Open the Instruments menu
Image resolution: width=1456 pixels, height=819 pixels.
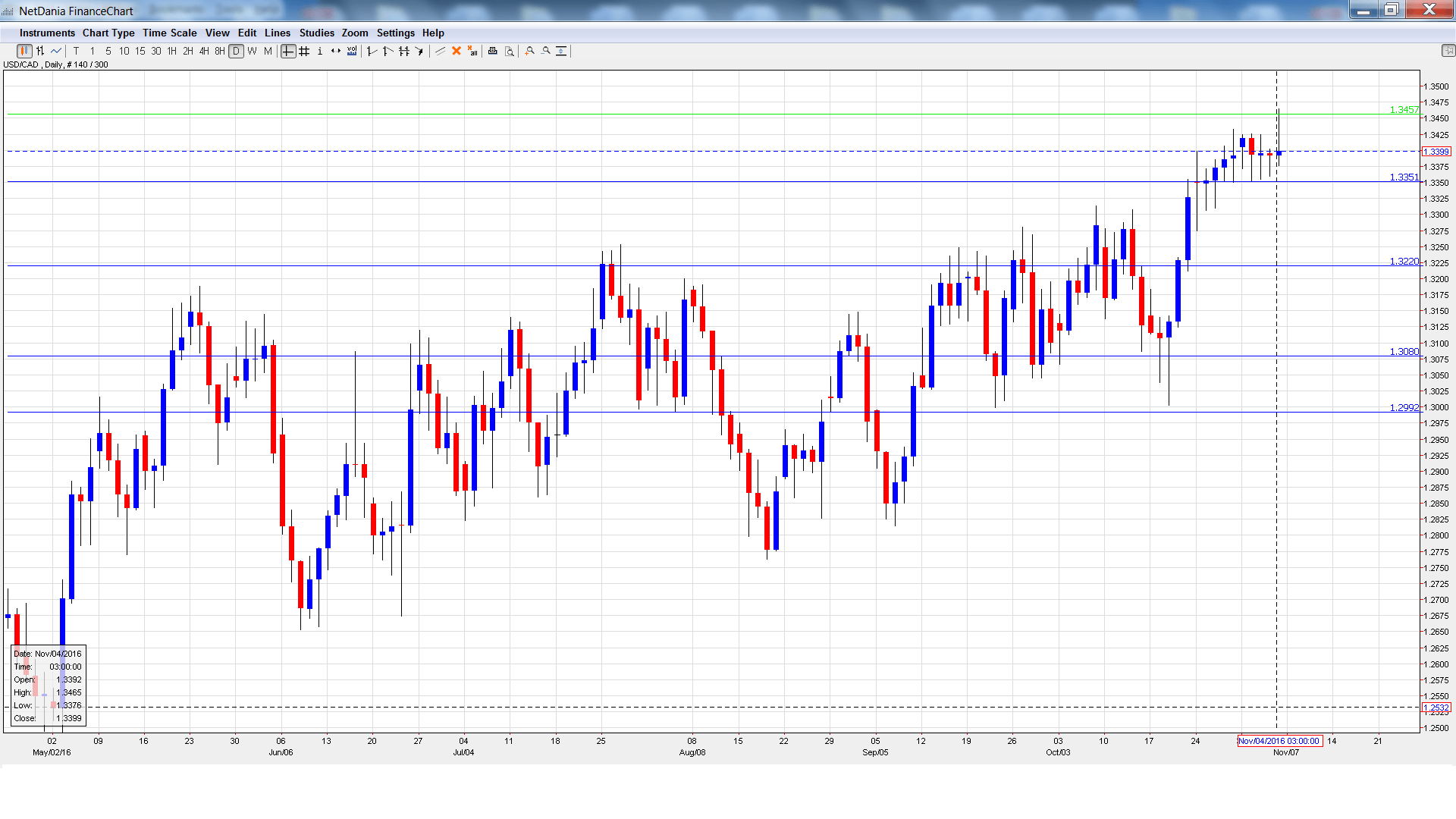point(47,33)
